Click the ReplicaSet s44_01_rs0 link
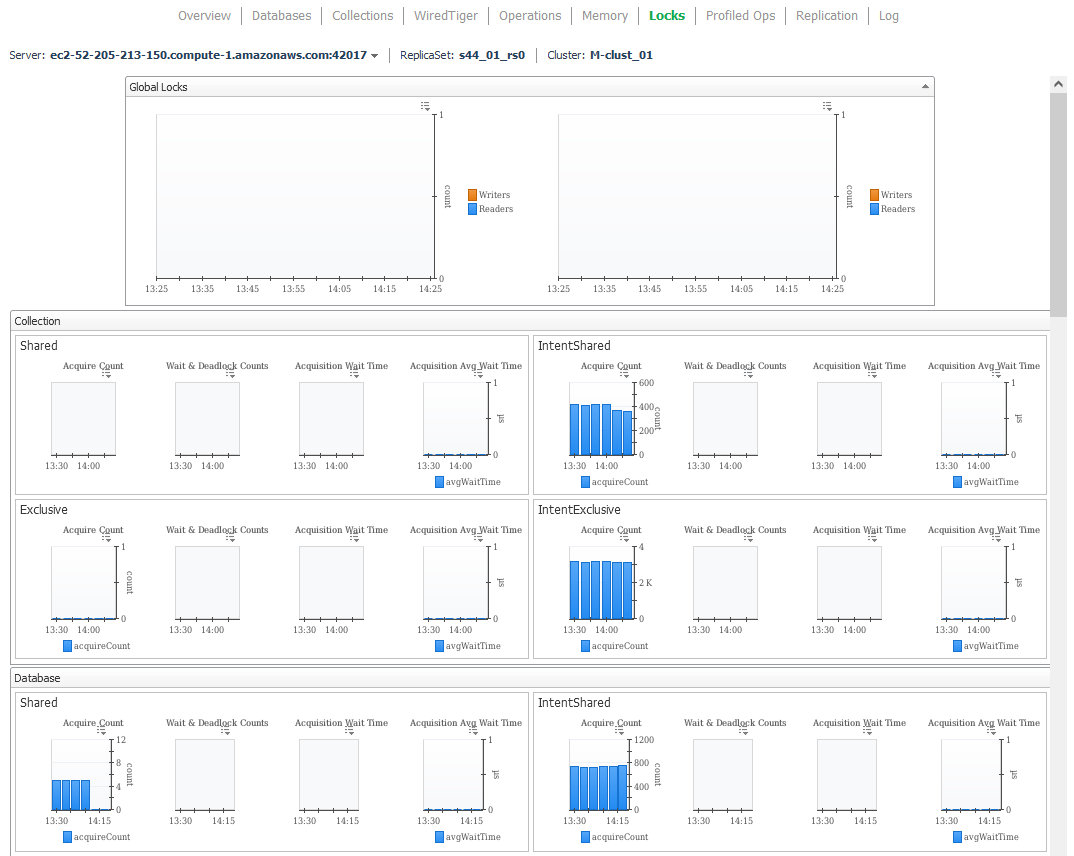 coord(491,56)
